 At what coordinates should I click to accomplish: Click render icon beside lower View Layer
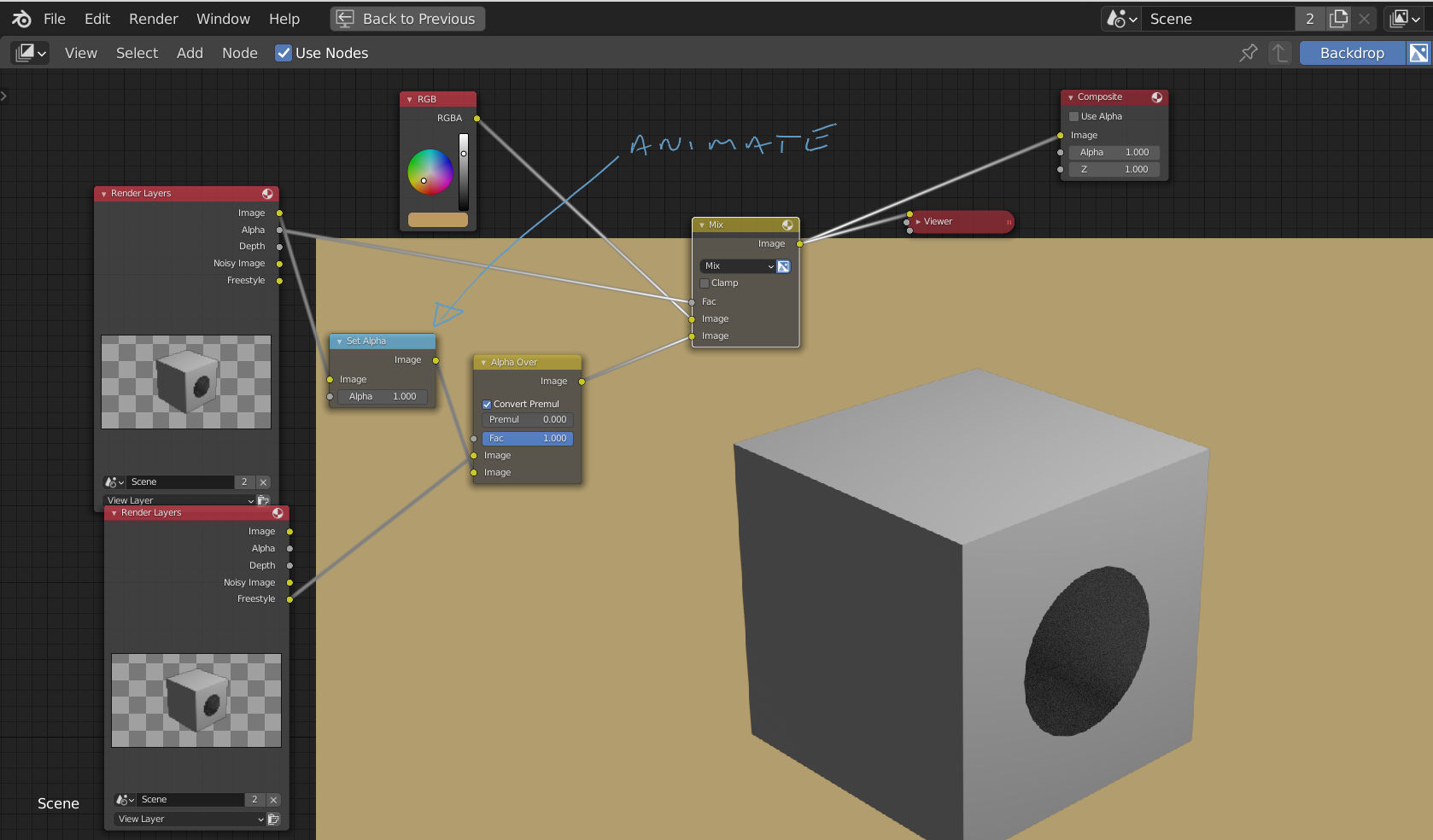pyautogui.click(x=273, y=820)
